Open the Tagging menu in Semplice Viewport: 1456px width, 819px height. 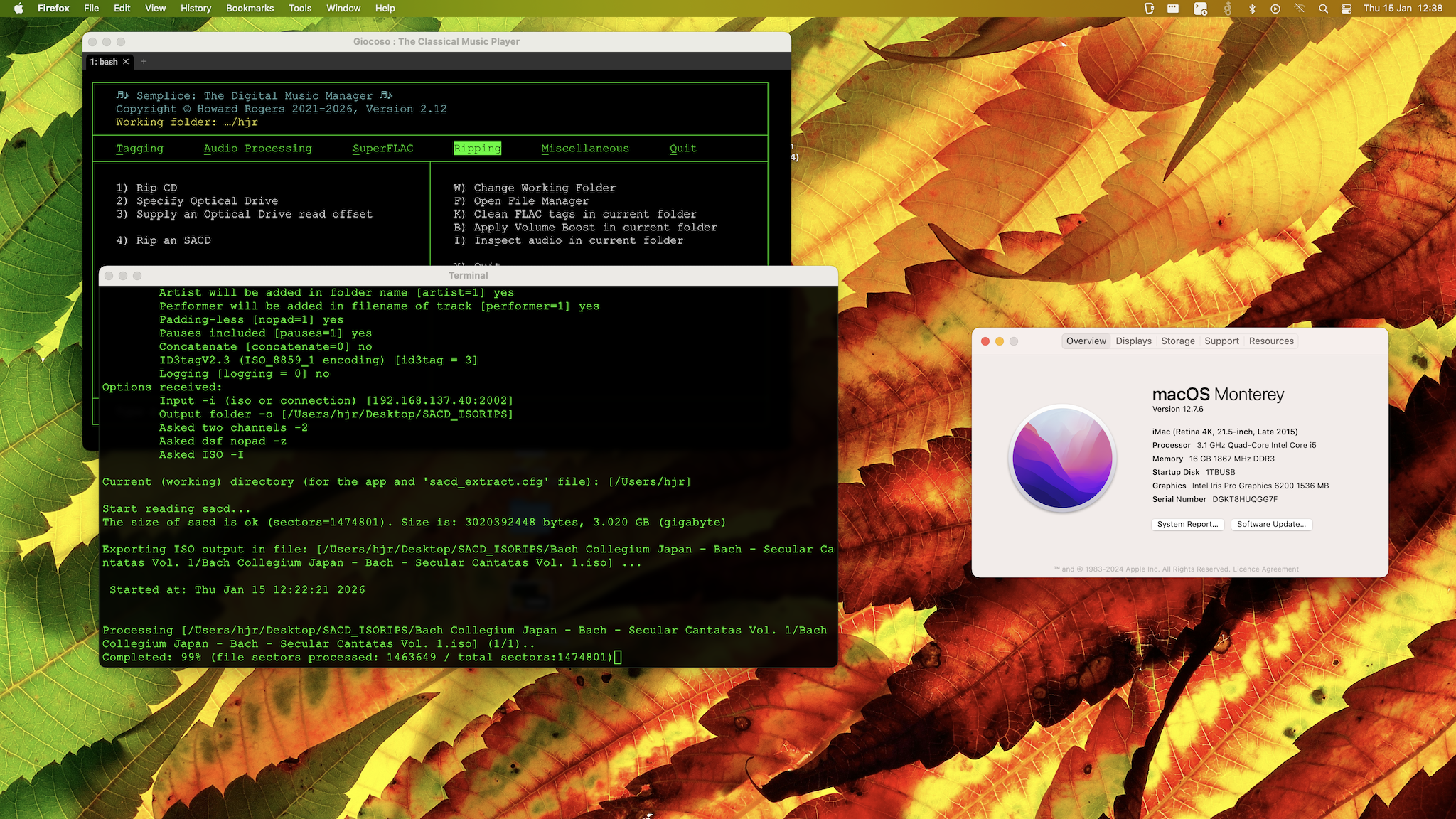139,148
